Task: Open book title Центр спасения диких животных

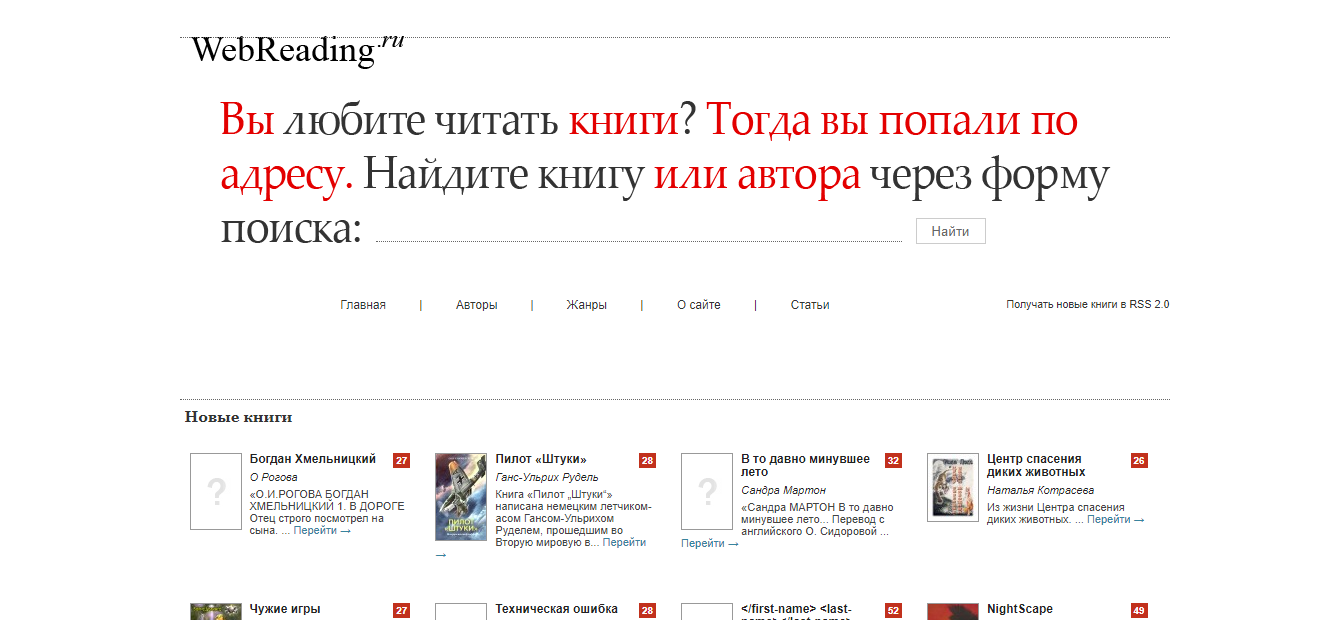Action: tap(1036, 465)
